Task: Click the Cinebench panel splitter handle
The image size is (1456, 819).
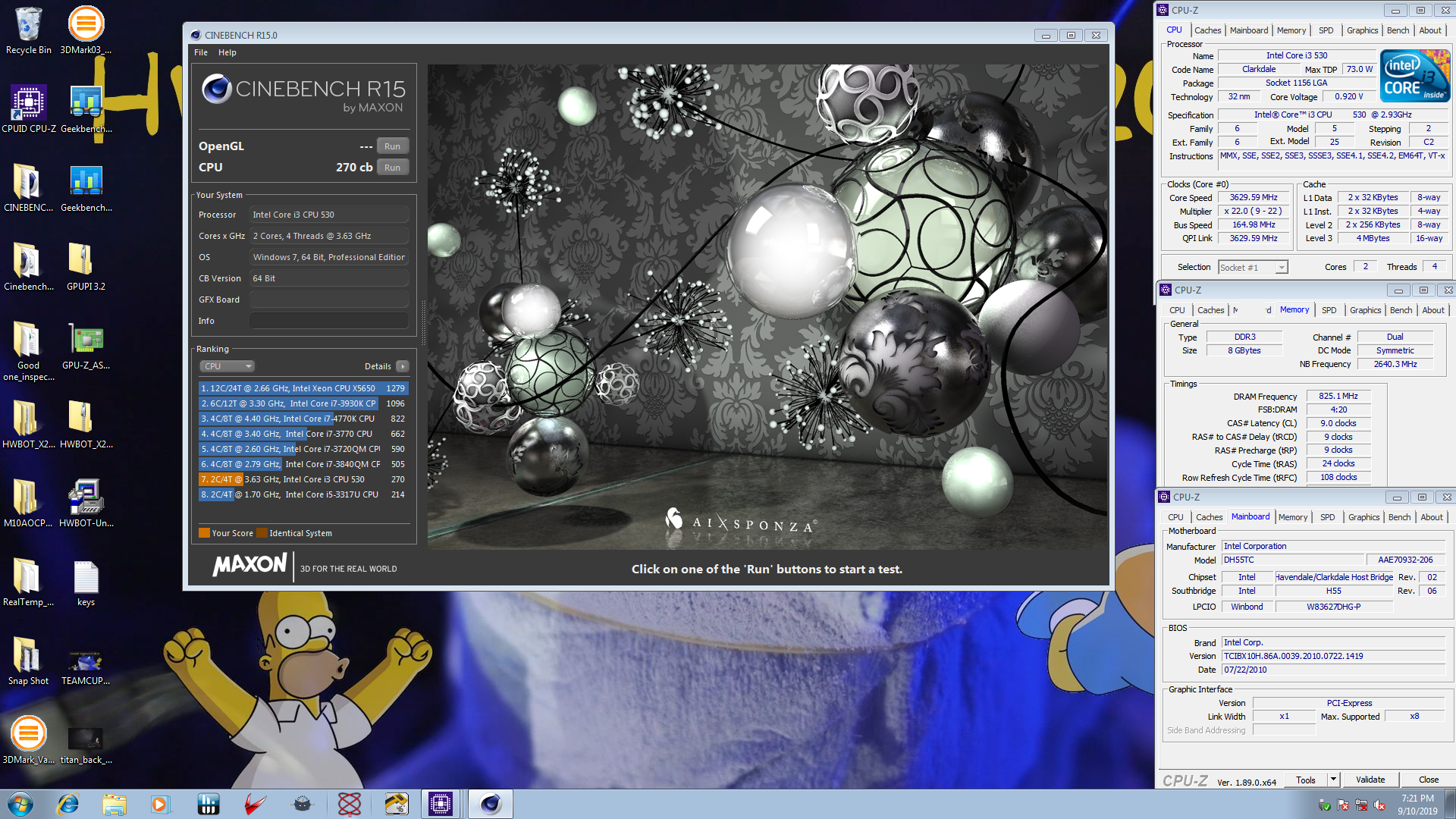Action: point(423,322)
